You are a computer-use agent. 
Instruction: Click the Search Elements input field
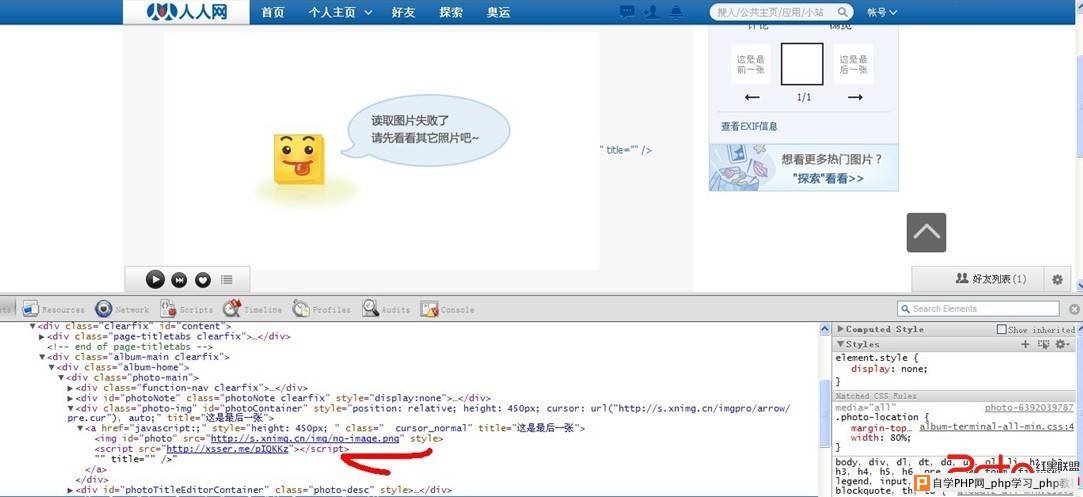click(x=978, y=309)
